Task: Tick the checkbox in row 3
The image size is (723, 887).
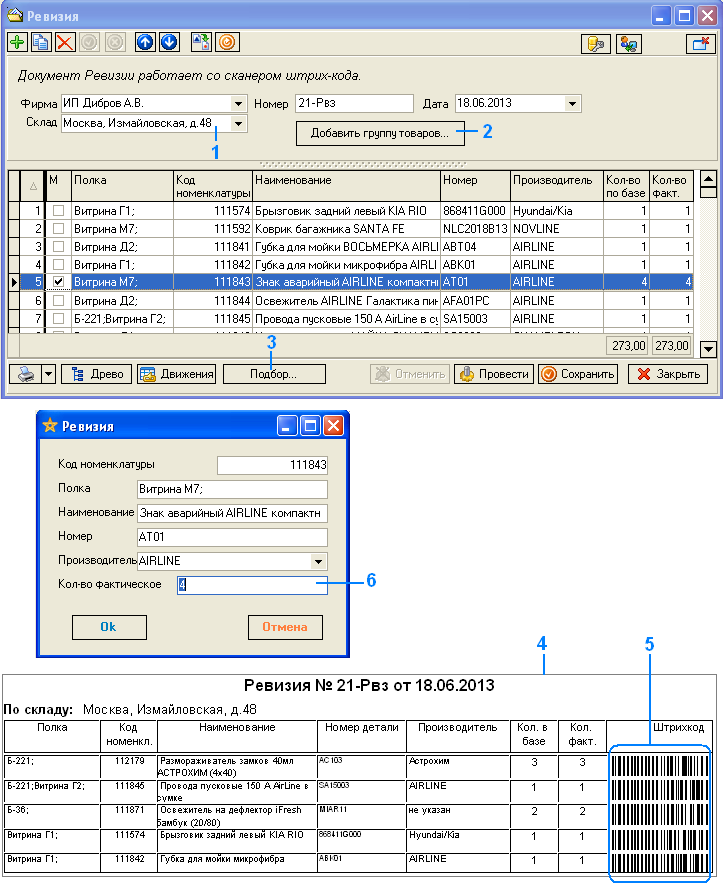Action: pos(58,247)
